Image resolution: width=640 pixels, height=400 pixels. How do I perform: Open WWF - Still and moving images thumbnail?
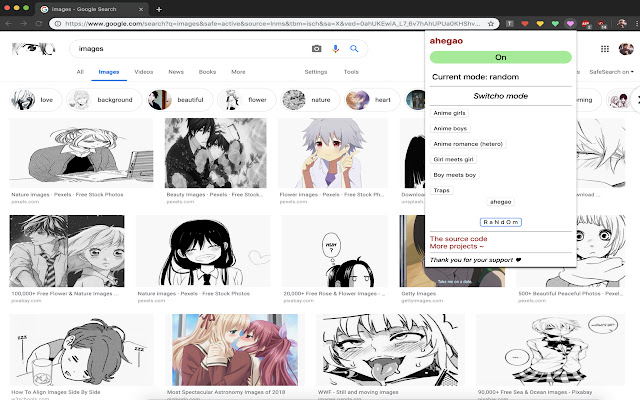[x=391, y=350]
